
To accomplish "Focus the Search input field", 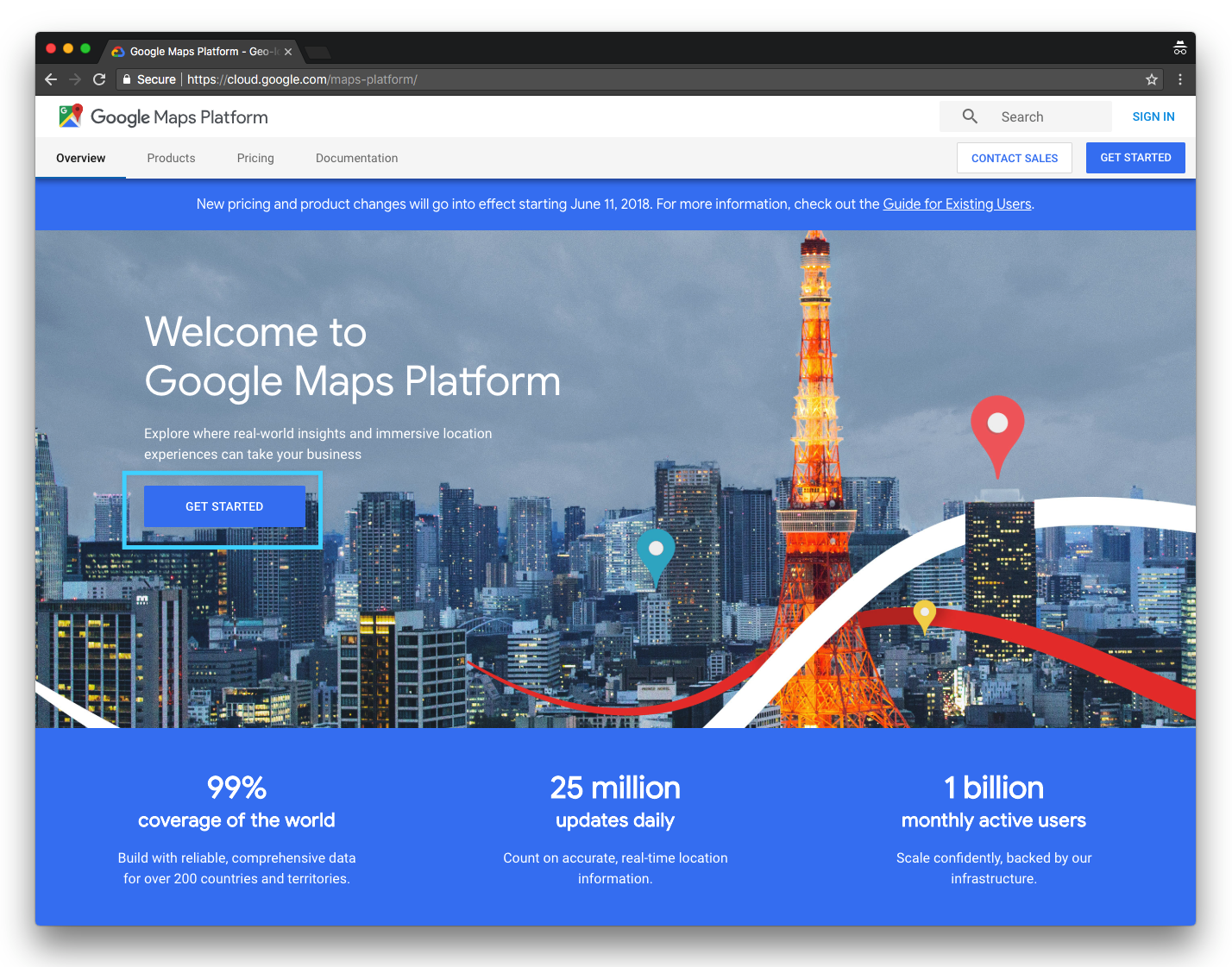I will coord(1026,116).
